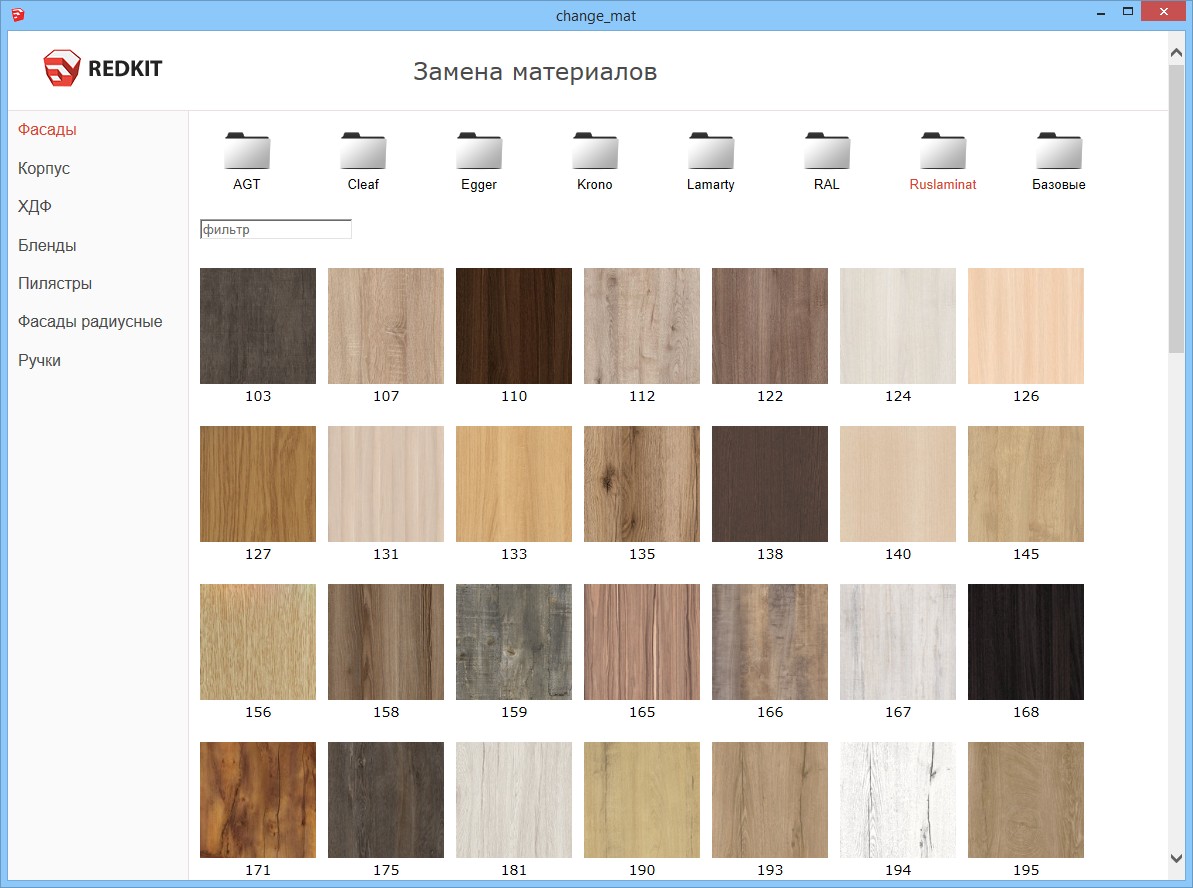The image size is (1193, 888).
Task: Select texture thumbnail 195
Action: [x=1026, y=800]
